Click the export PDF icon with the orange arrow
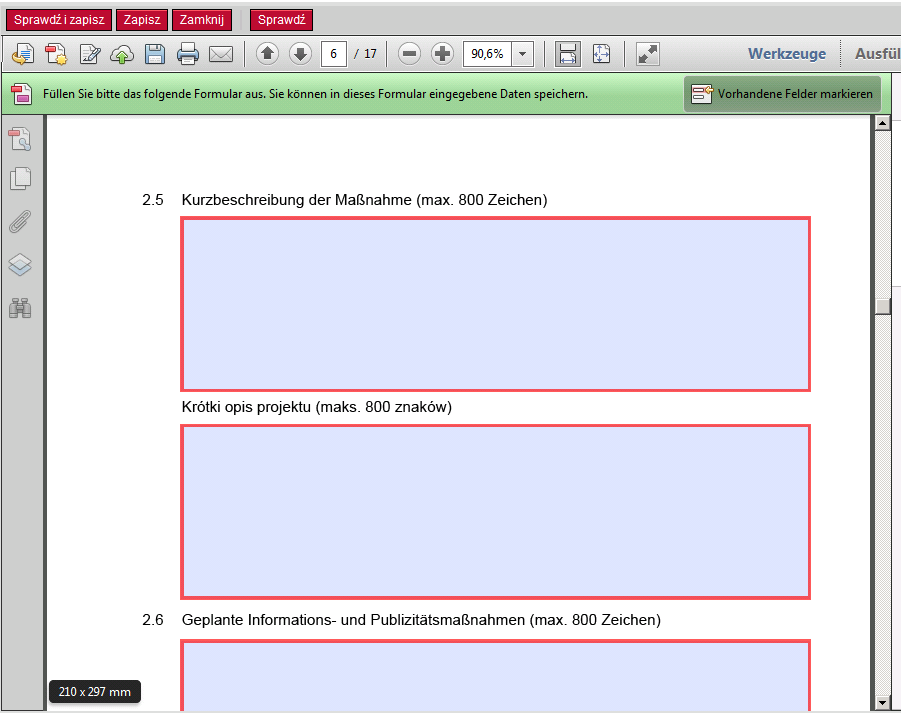This screenshot has height=713, width=901. [x=23, y=54]
